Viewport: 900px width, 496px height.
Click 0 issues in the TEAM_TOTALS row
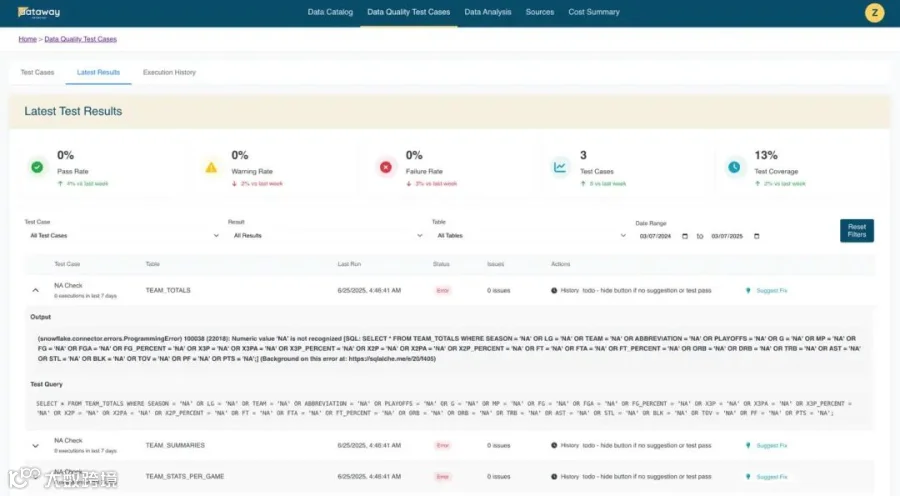[499, 290]
